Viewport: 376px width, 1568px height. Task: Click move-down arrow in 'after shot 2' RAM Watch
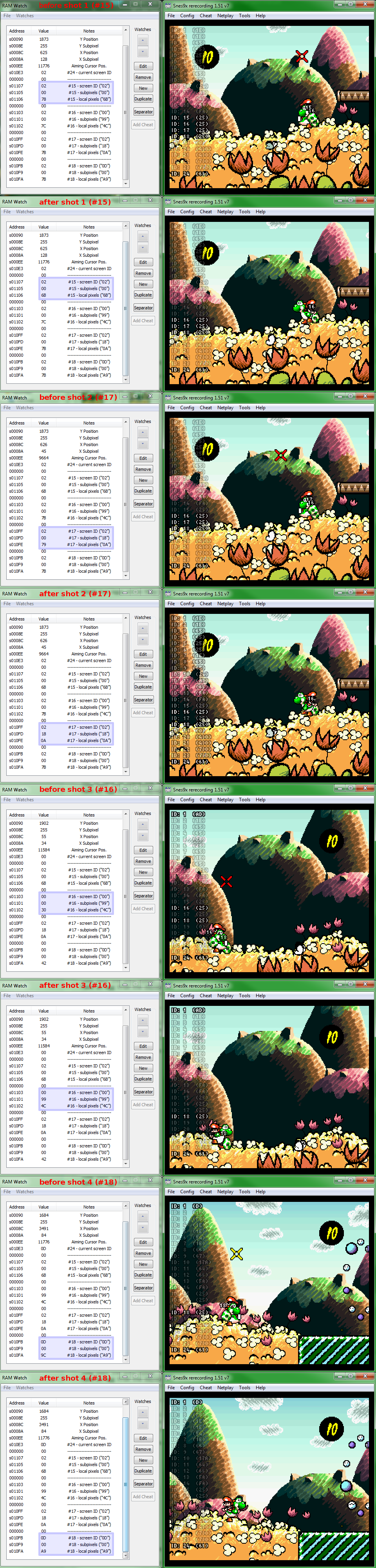point(142,640)
